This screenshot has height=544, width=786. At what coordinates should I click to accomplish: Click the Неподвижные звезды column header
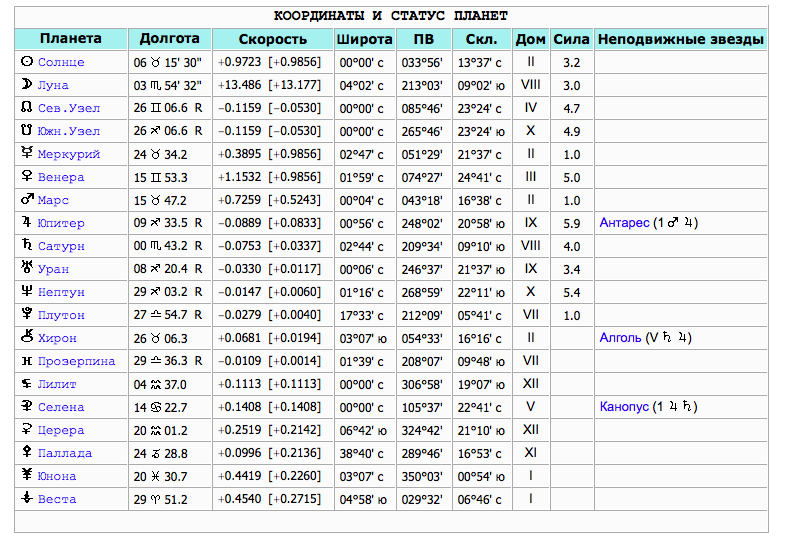click(x=681, y=39)
